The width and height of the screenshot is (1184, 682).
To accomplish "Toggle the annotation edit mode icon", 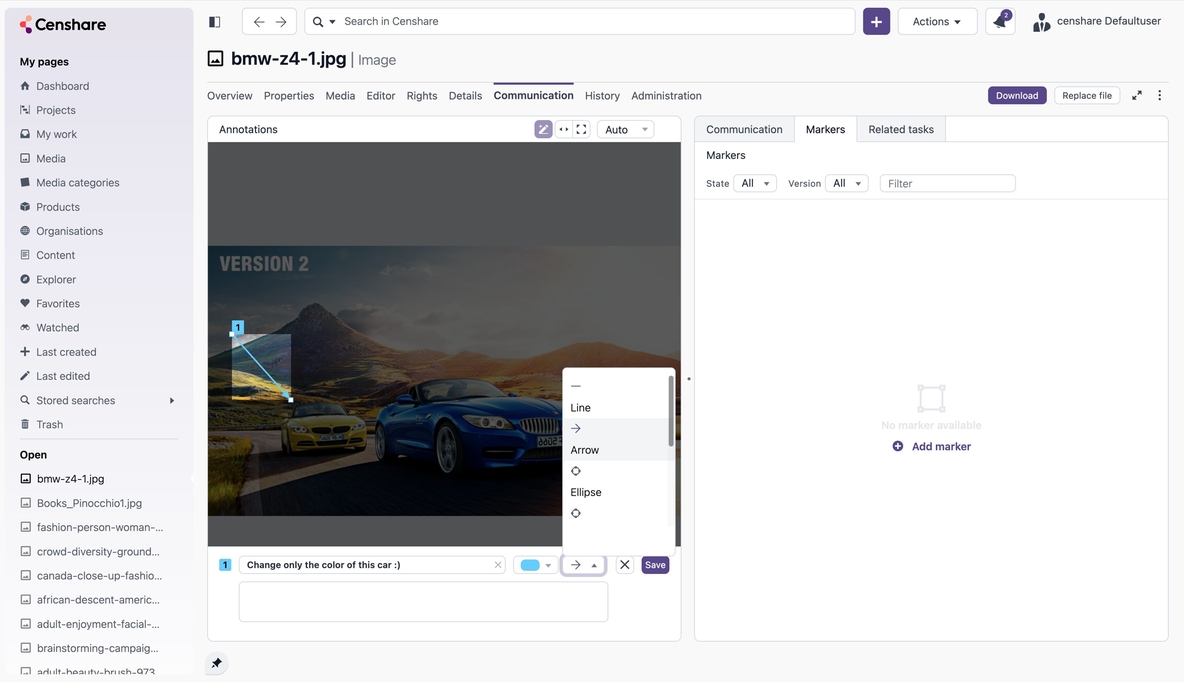I will pyautogui.click(x=543, y=129).
